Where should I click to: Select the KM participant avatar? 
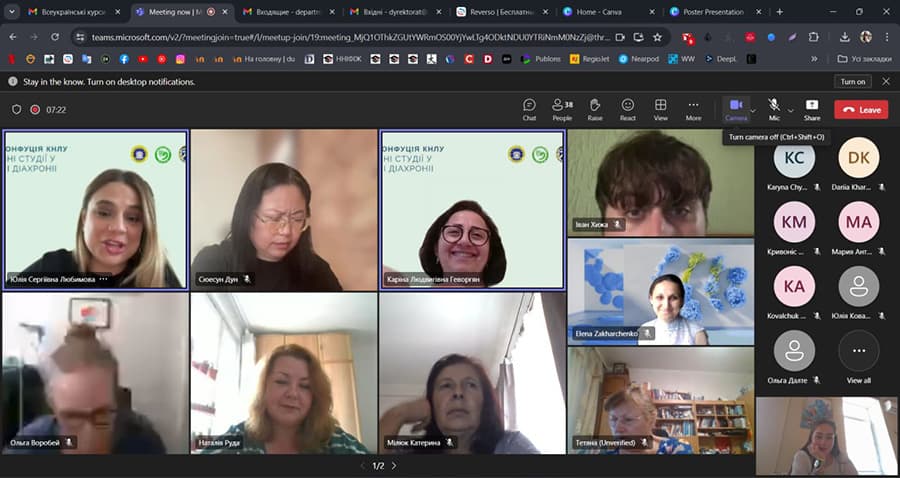(794, 222)
